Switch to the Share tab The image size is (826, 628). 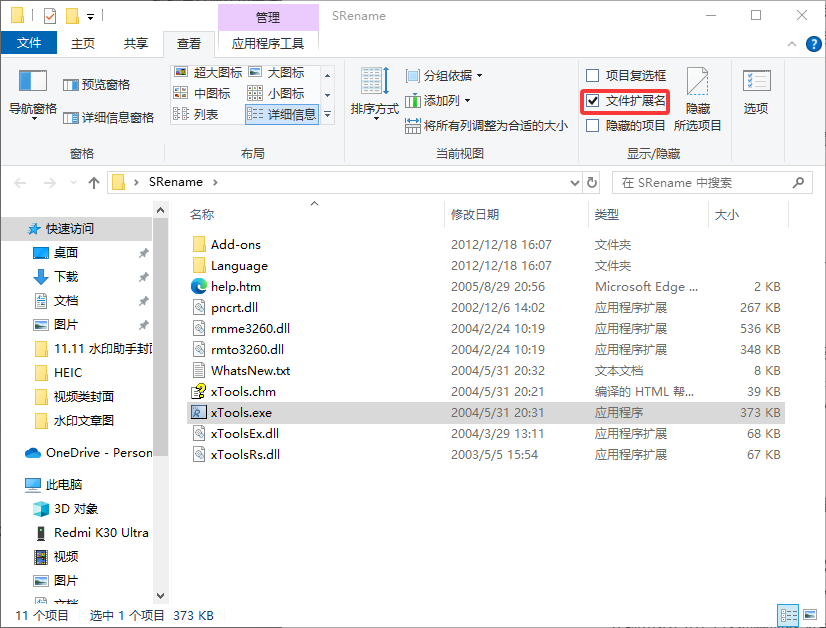[x=135, y=43]
